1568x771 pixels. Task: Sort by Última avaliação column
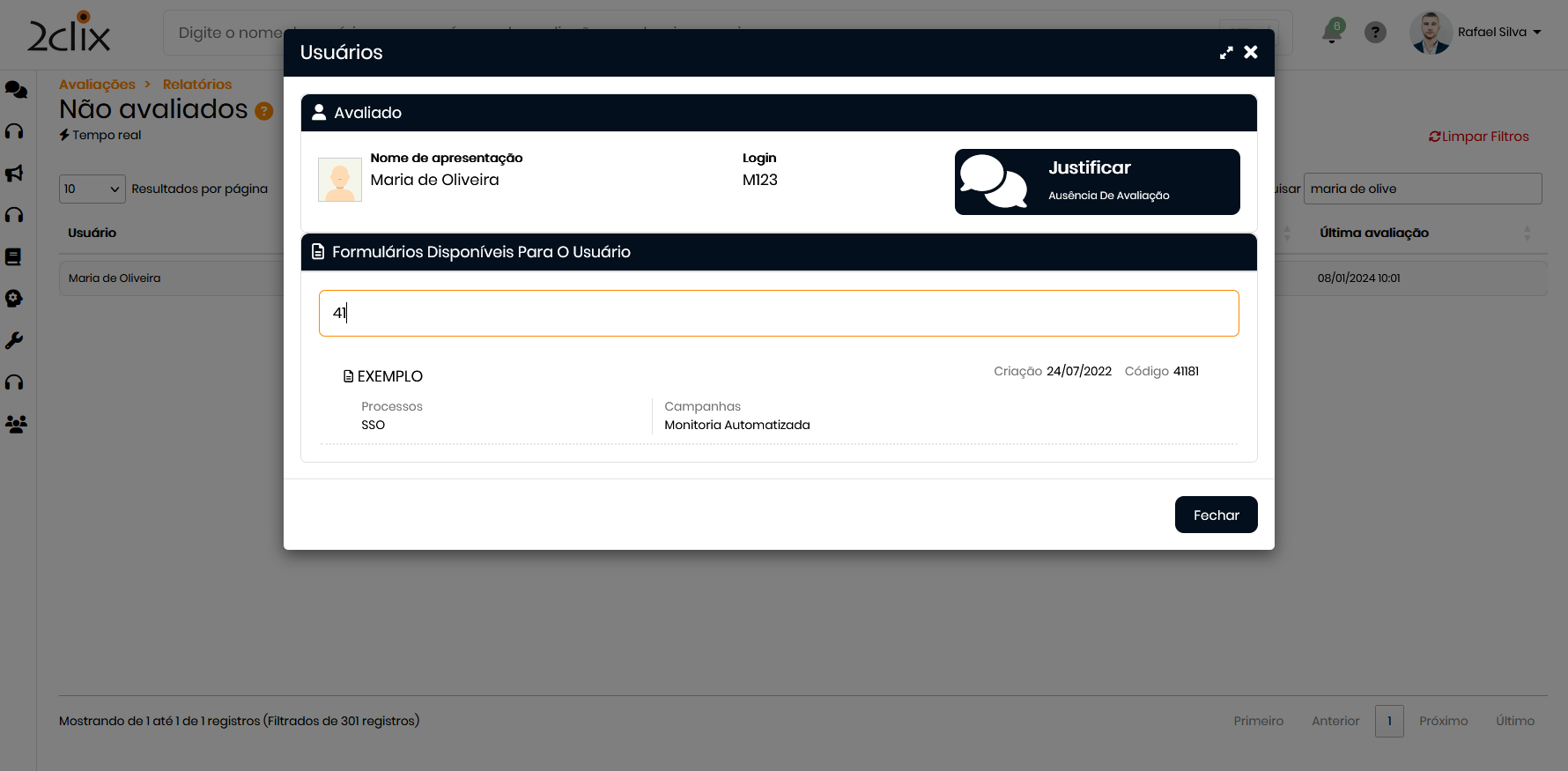point(1374,233)
